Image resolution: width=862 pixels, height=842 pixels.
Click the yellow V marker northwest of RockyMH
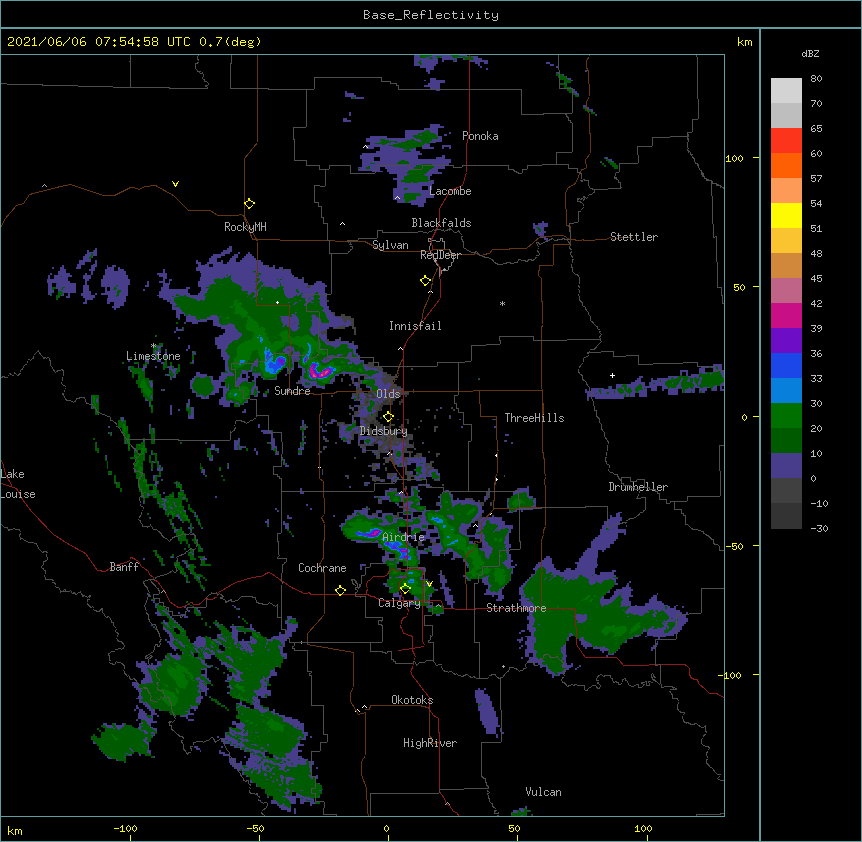click(175, 184)
